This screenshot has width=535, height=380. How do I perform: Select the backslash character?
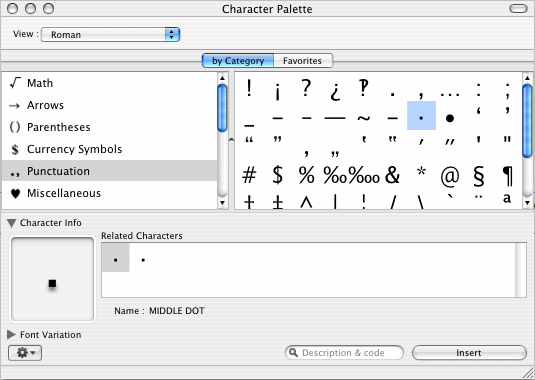coord(421,201)
